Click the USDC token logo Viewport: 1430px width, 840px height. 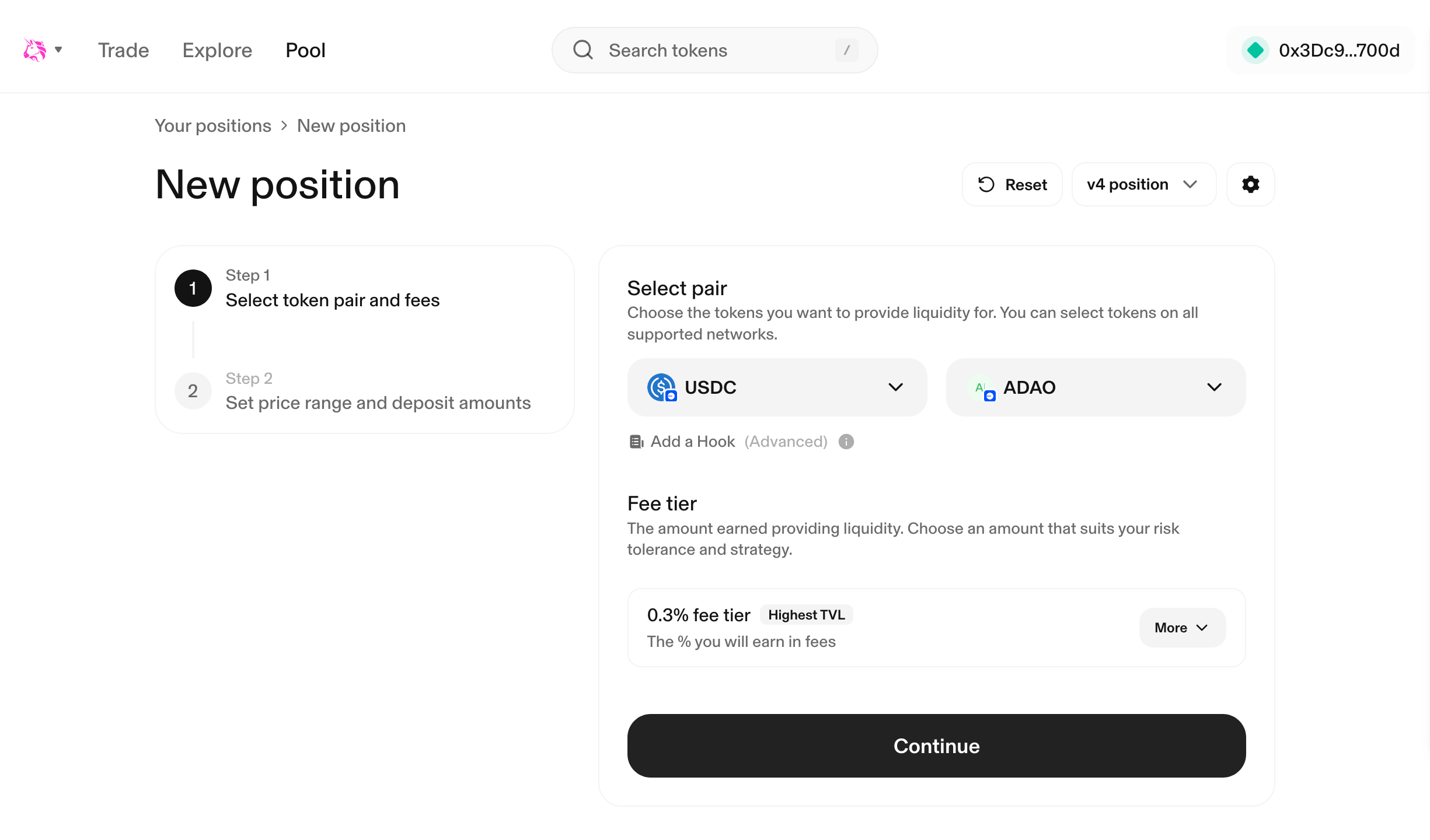click(x=661, y=387)
